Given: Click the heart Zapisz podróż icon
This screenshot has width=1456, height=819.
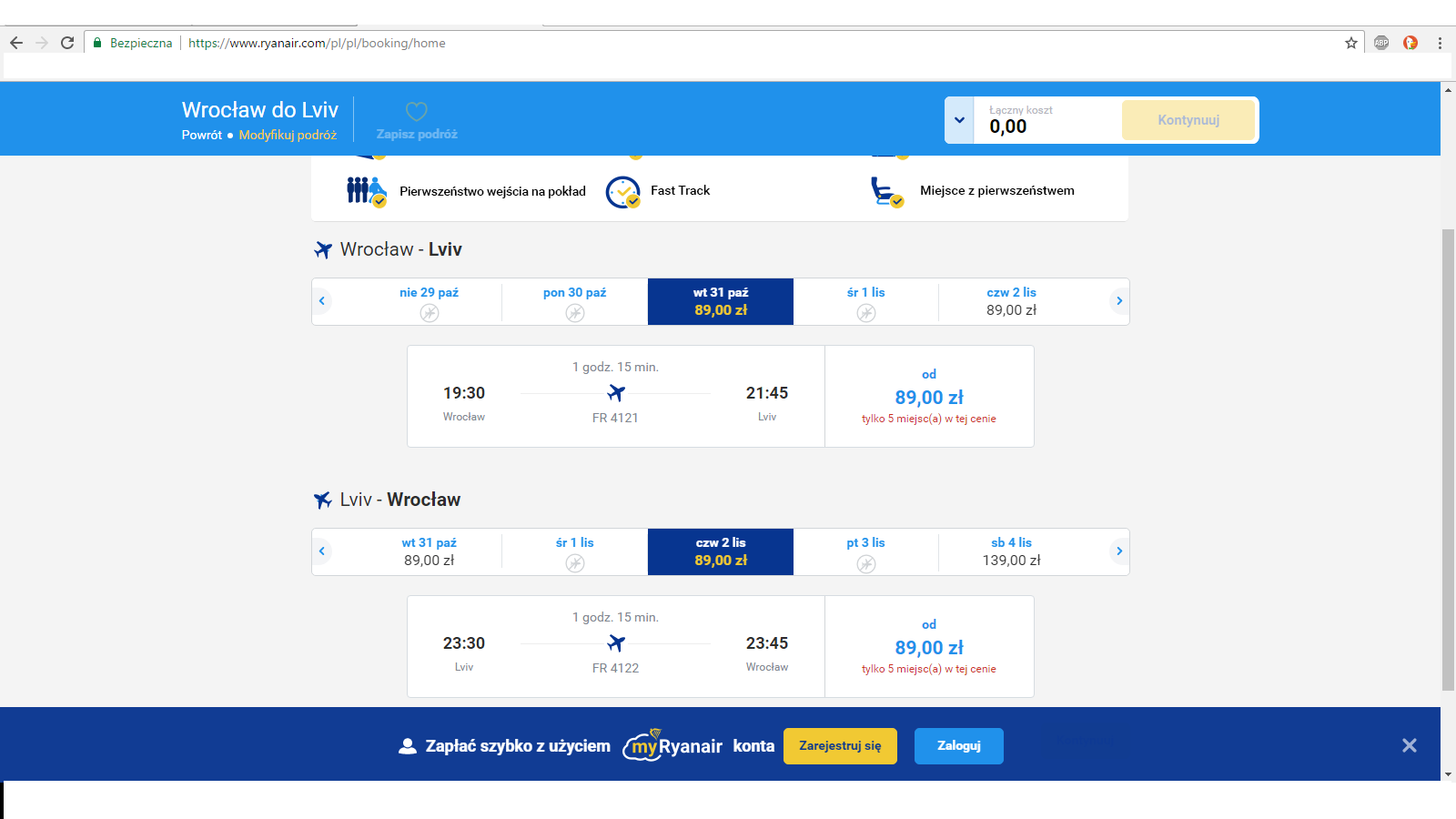Looking at the screenshot, I should [417, 112].
